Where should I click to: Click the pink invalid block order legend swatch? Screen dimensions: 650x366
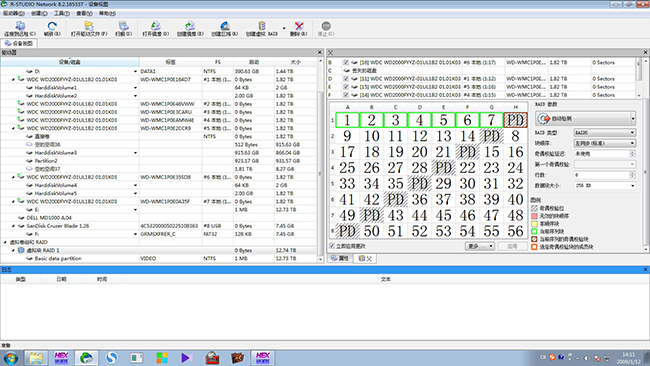tap(534, 216)
